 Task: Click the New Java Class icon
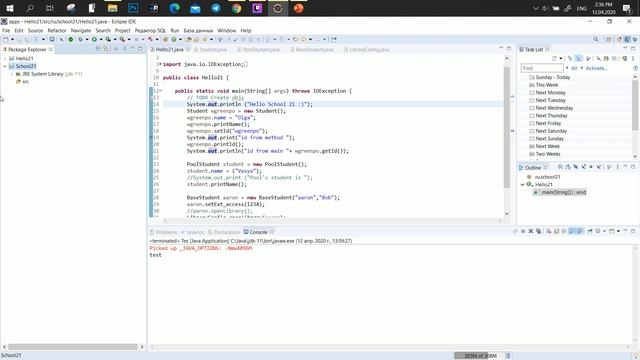click(x=174, y=39)
